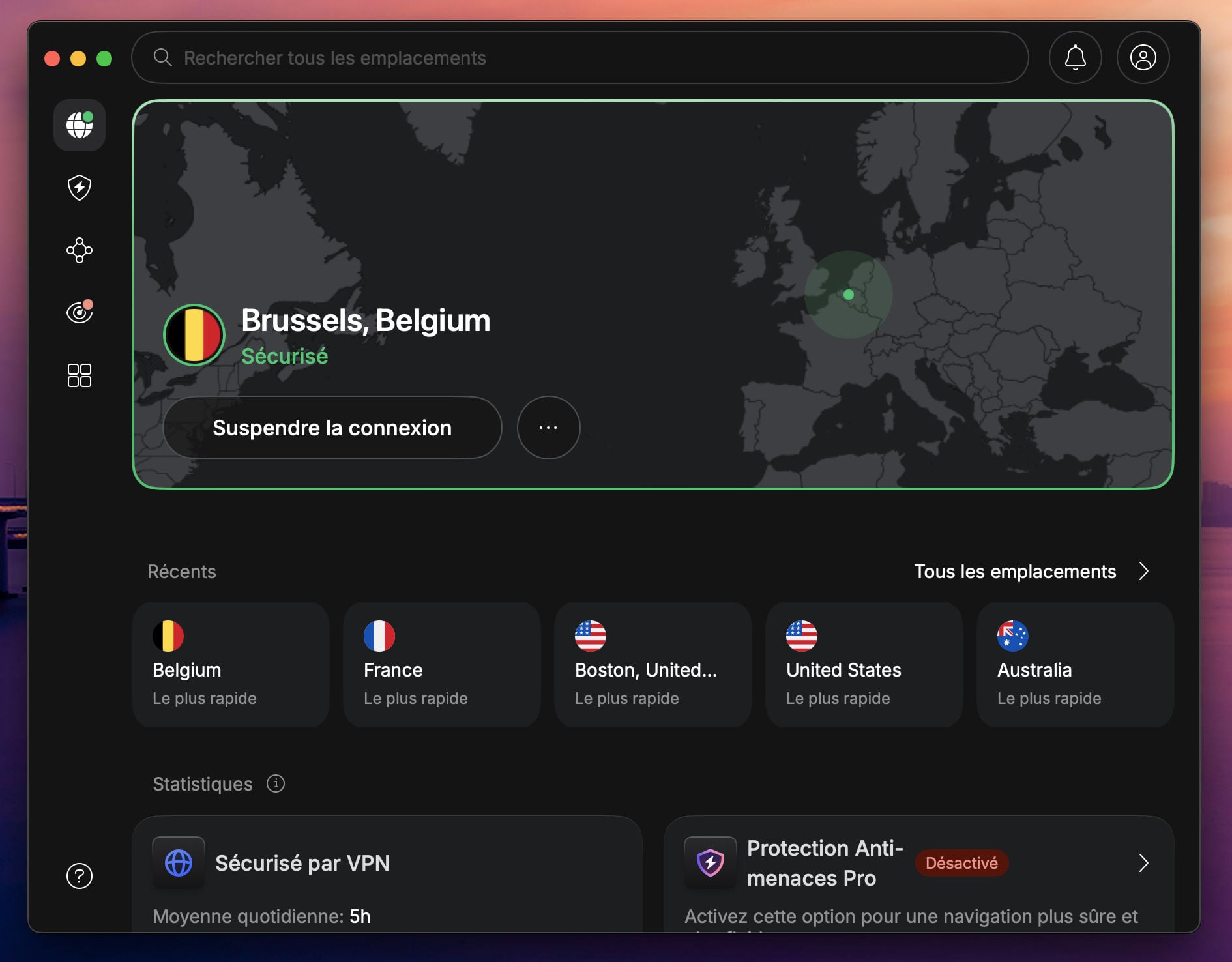
Task: Expand Protection Anti-menaces Pro details chevron
Action: (x=1144, y=863)
